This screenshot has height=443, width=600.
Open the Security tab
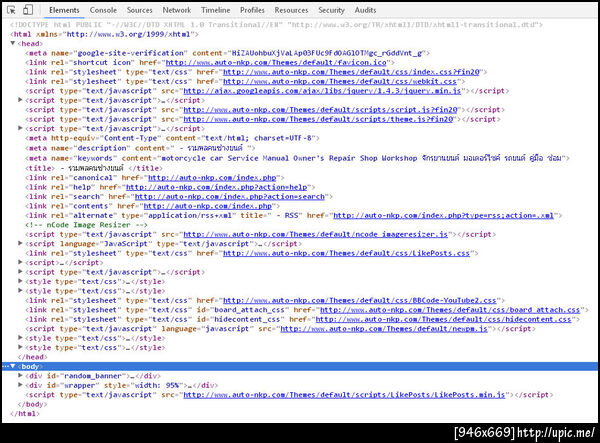(x=331, y=10)
